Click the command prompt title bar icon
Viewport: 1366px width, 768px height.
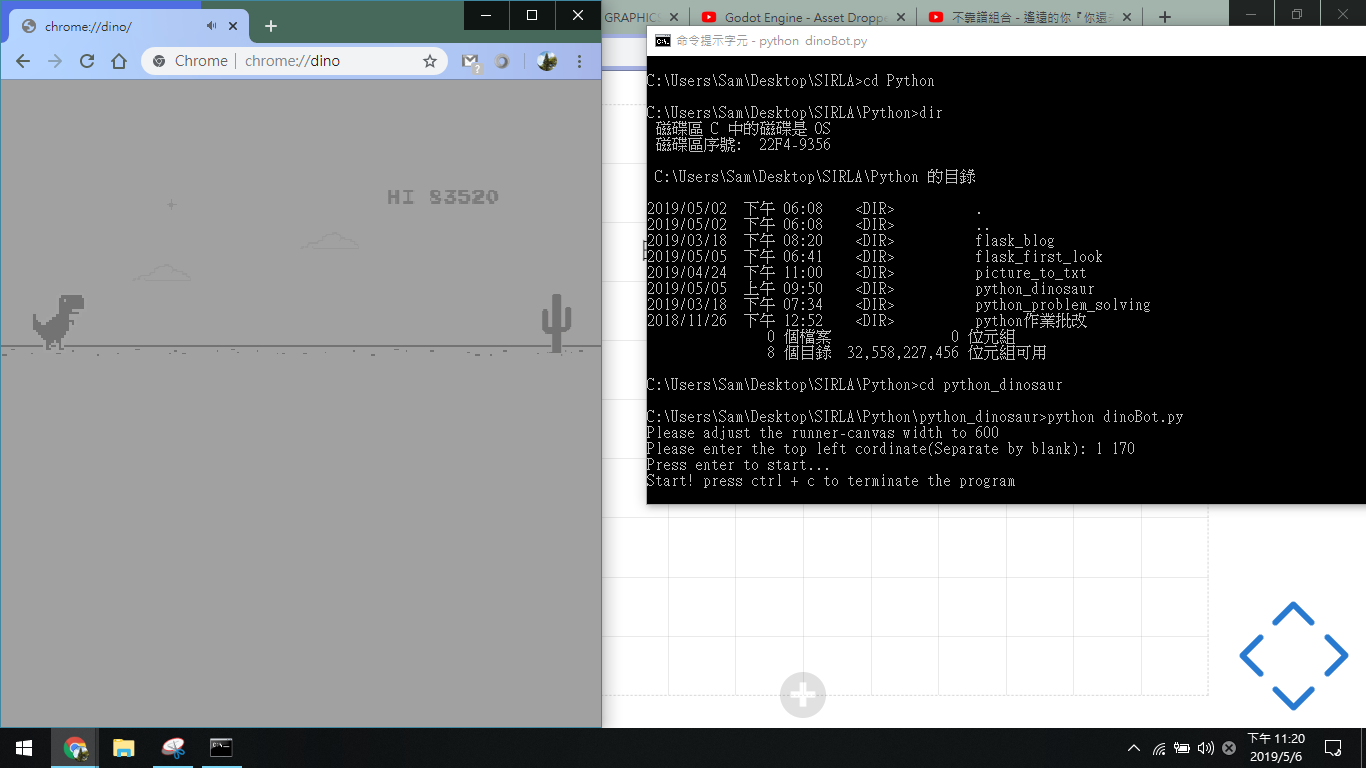663,41
